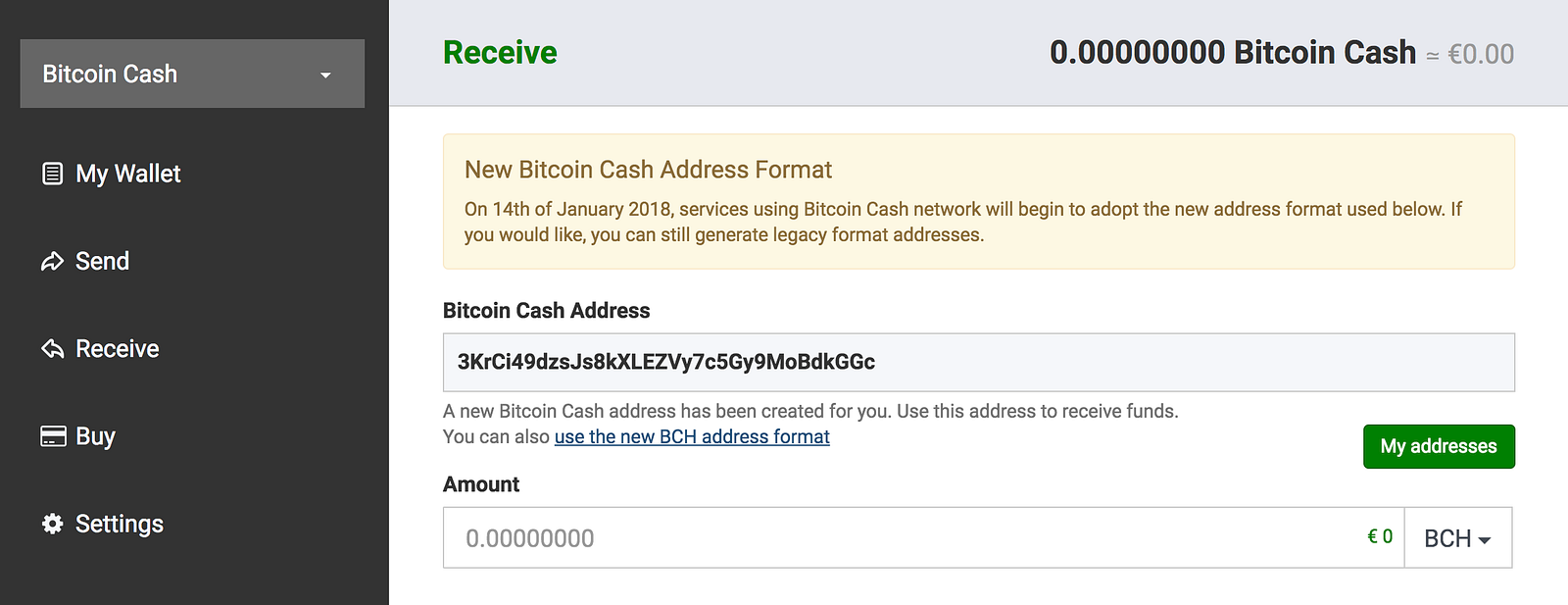Open Settings label in sidebar
Image resolution: width=1568 pixels, height=605 pixels.
pyautogui.click(x=120, y=524)
